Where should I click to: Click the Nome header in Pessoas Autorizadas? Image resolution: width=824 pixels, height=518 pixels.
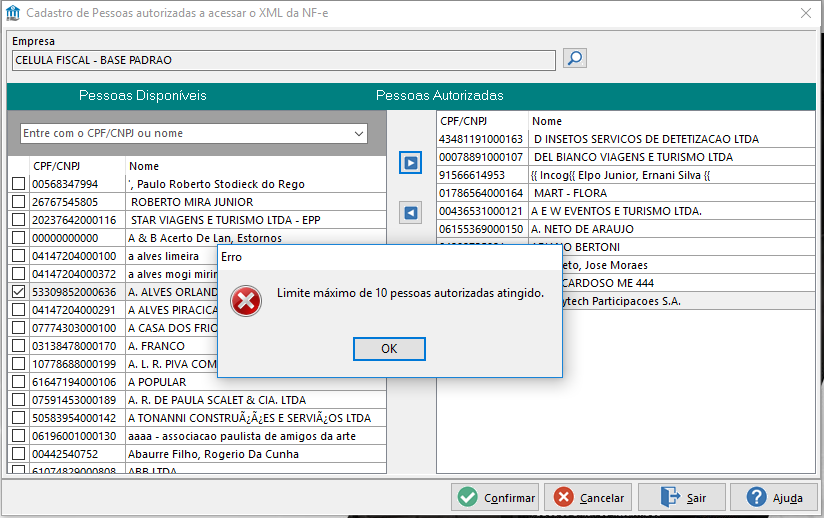(x=547, y=121)
